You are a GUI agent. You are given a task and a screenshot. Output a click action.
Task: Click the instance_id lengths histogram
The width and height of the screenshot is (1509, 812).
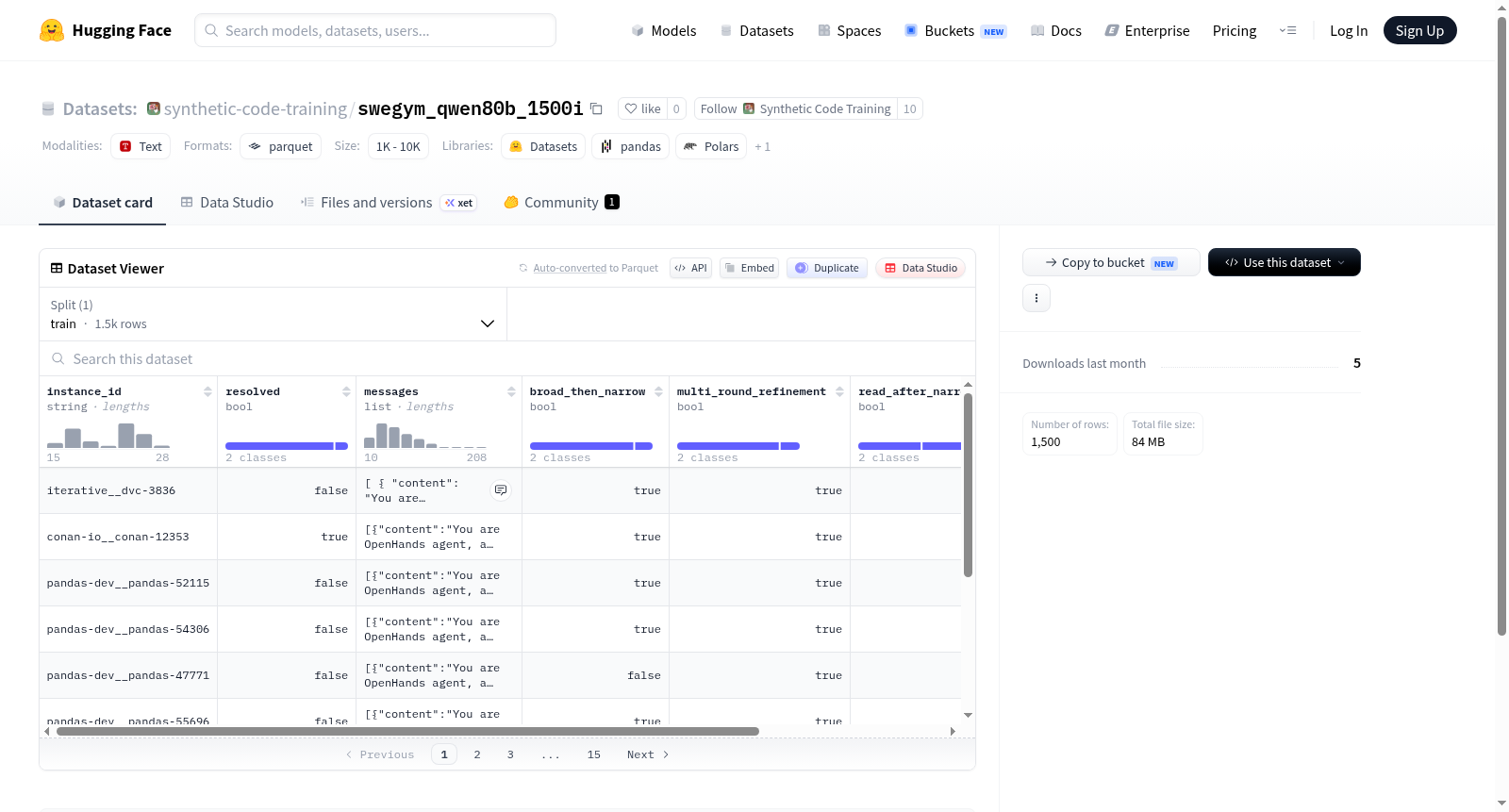(108, 435)
